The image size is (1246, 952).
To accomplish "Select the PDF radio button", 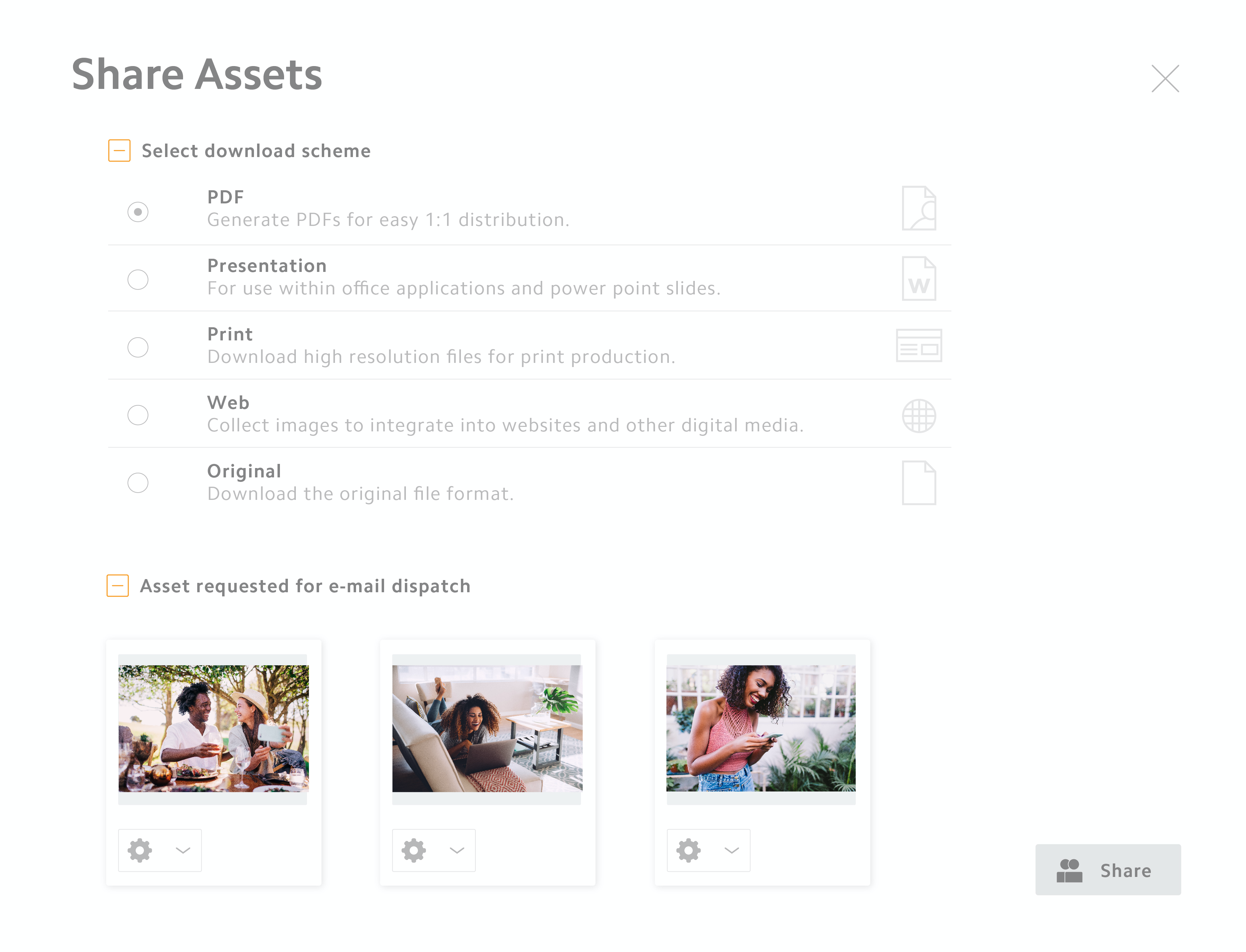I will [138, 211].
